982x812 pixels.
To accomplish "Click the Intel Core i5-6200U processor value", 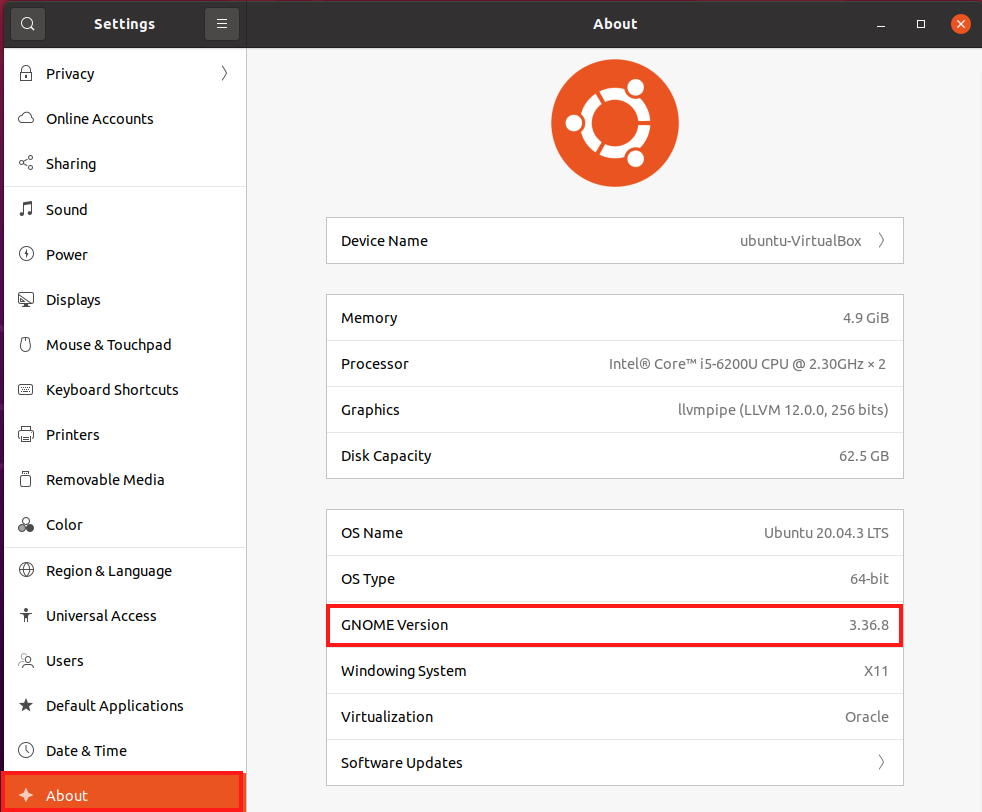I will click(x=747, y=364).
